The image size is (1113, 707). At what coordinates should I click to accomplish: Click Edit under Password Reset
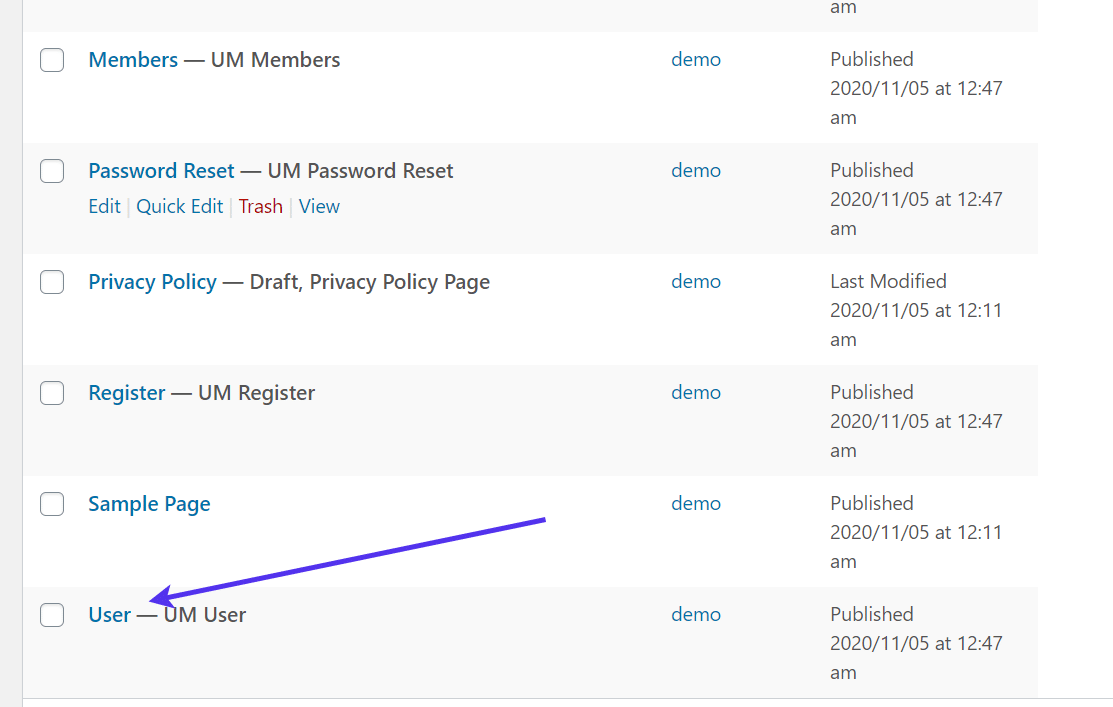click(x=104, y=206)
